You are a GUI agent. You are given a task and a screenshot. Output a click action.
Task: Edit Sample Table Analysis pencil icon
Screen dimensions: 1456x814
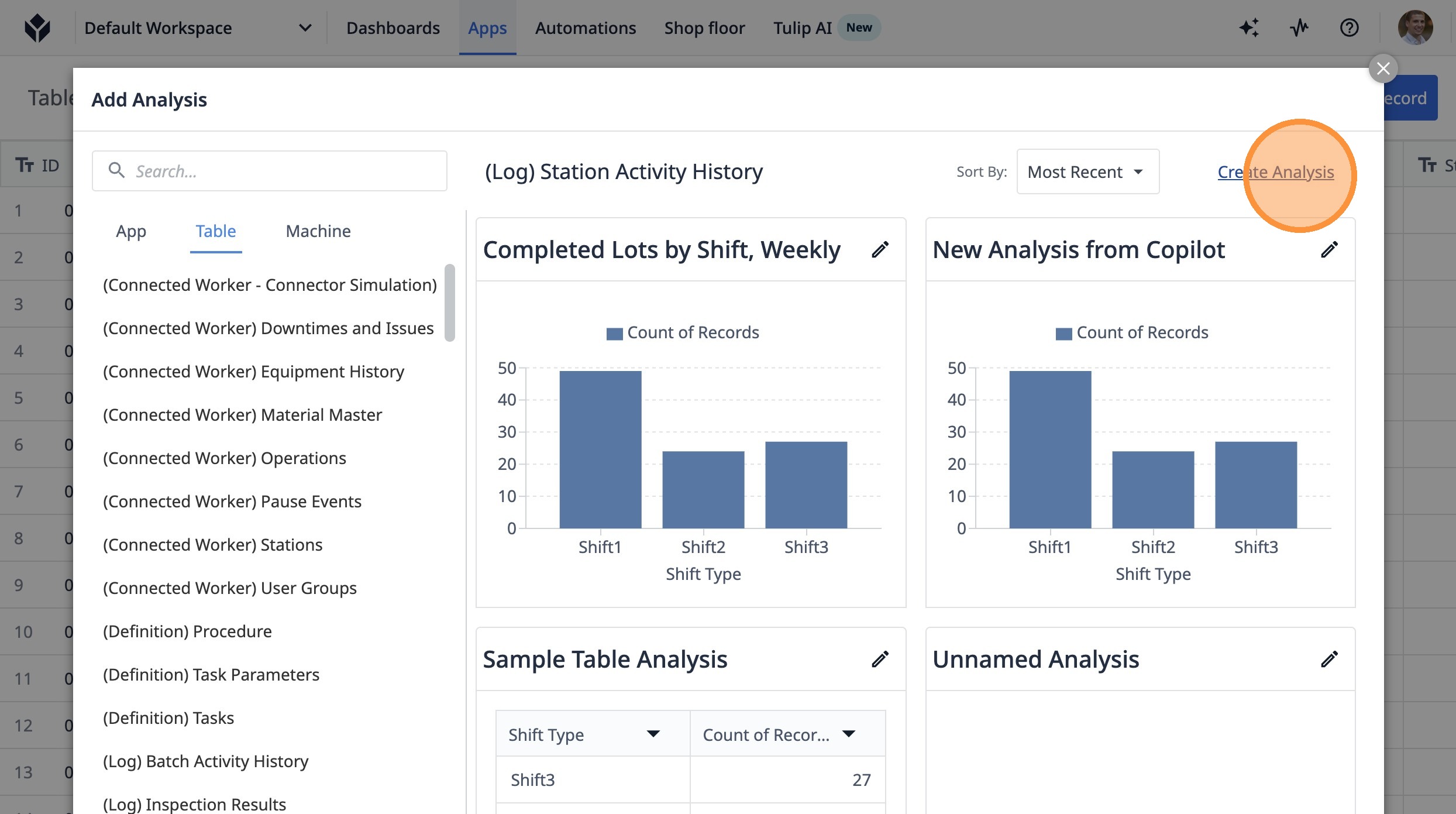(880, 660)
